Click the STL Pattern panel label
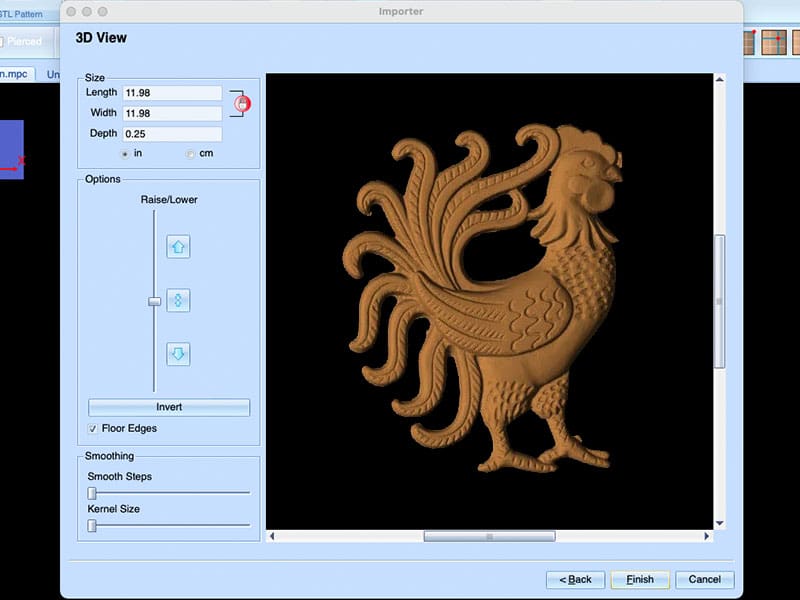Screen dimensions: 800x600 [20, 14]
